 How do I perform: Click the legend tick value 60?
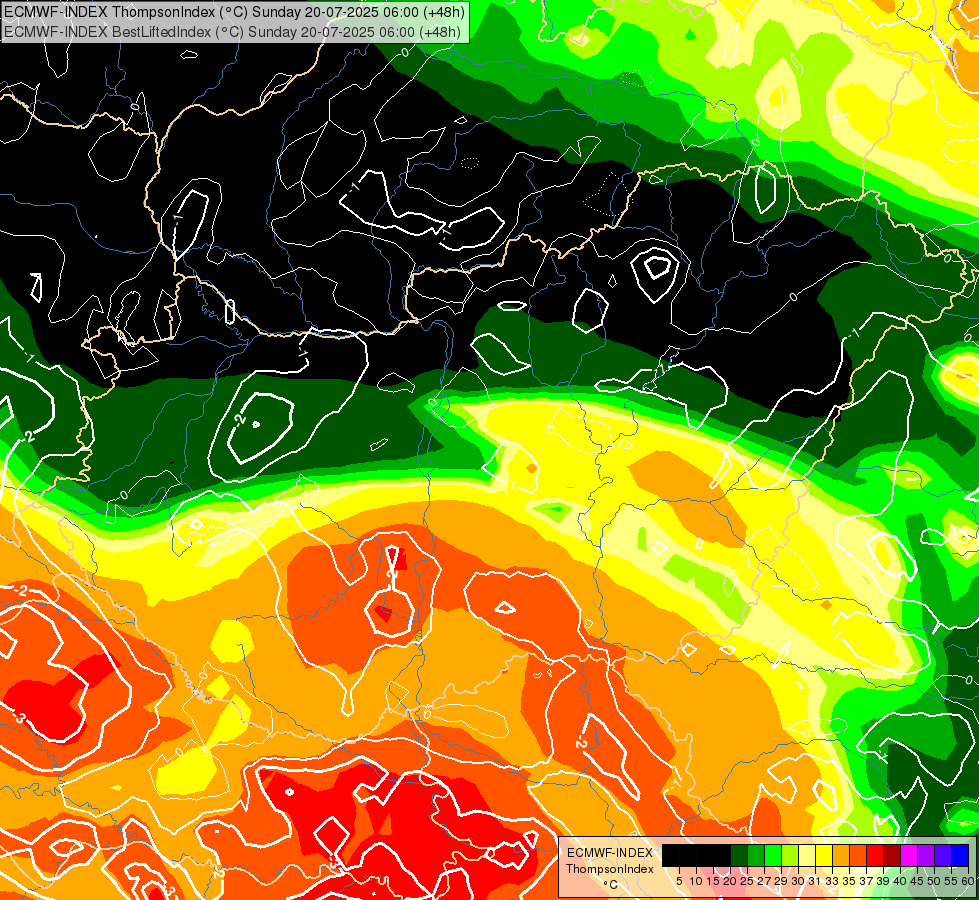968,881
